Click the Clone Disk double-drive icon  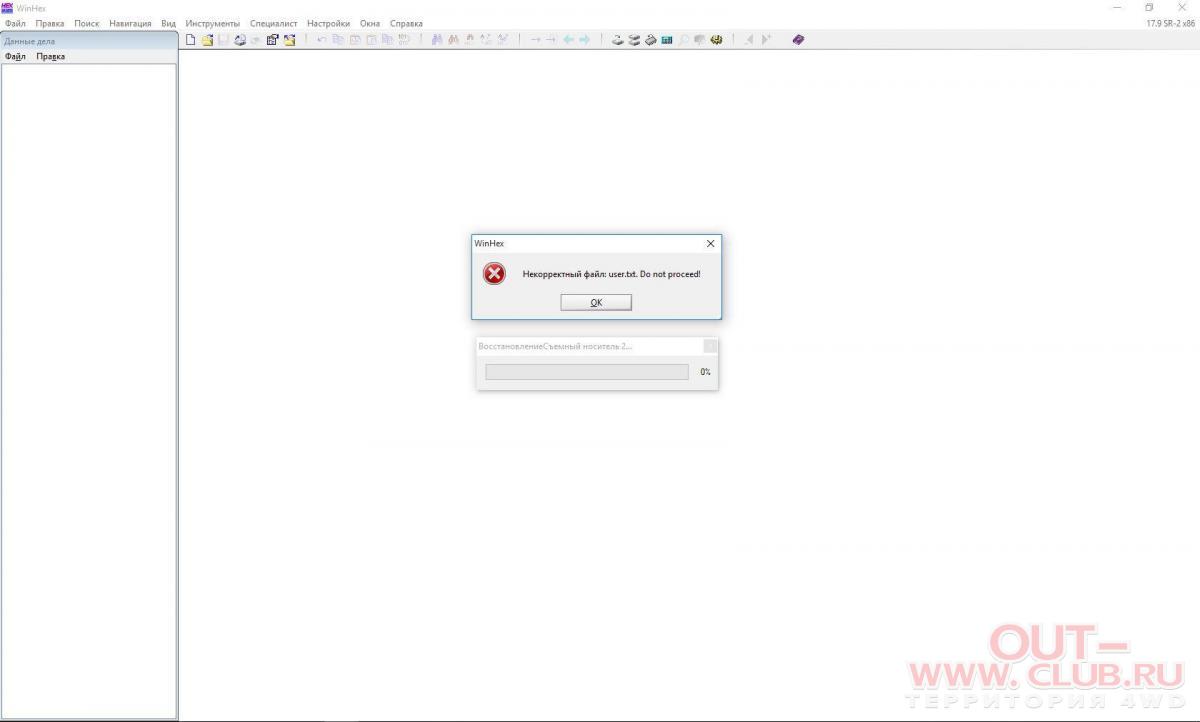click(634, 40)
